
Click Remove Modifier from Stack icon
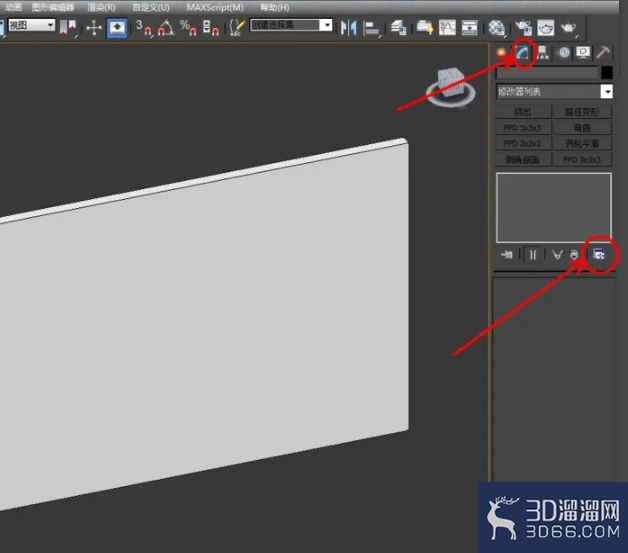574,254
